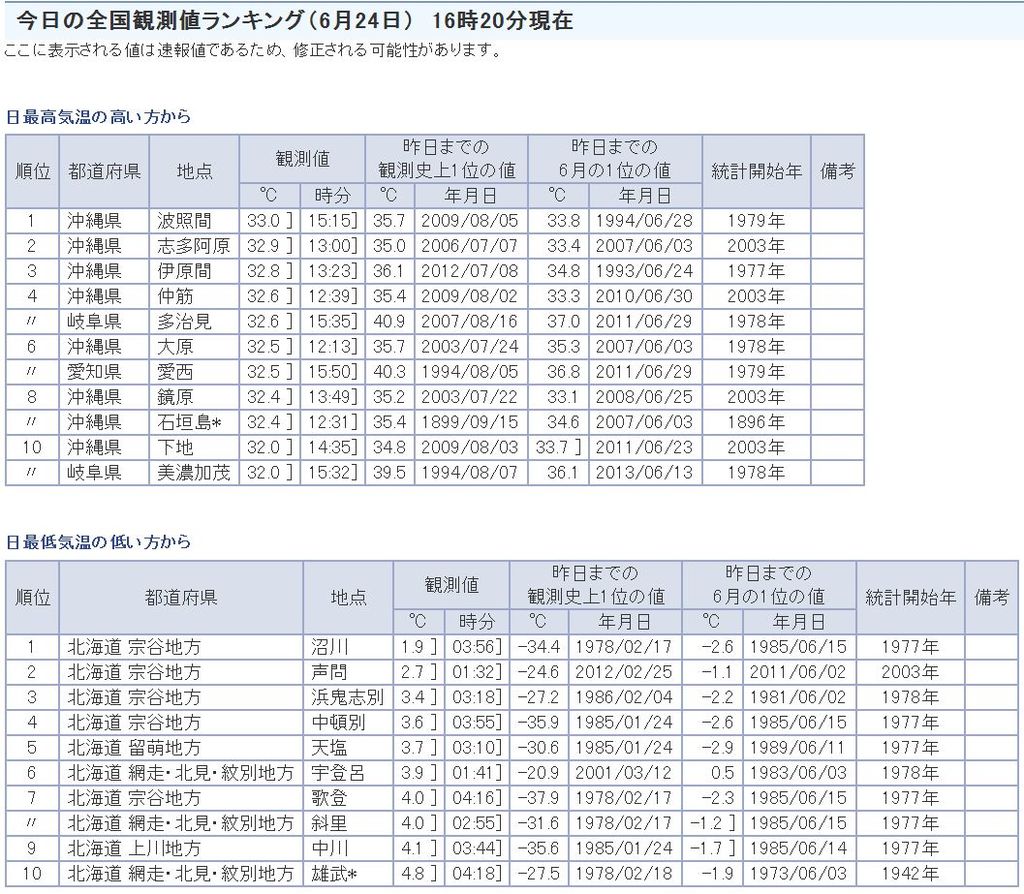Select the -37.9 record low value
Image resolution: width=1024 pixels, height=894 pixels.
538,798
